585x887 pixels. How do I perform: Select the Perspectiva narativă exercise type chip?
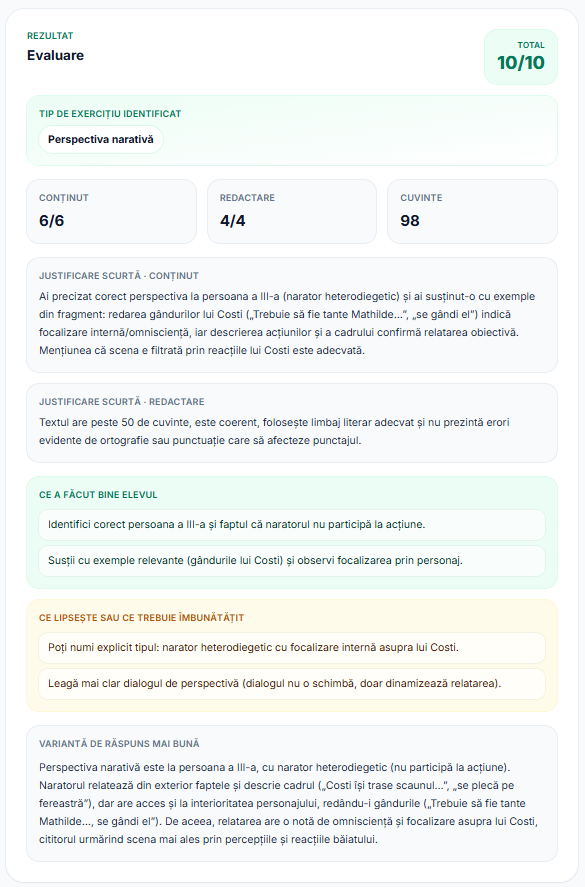tap(101, 140)
